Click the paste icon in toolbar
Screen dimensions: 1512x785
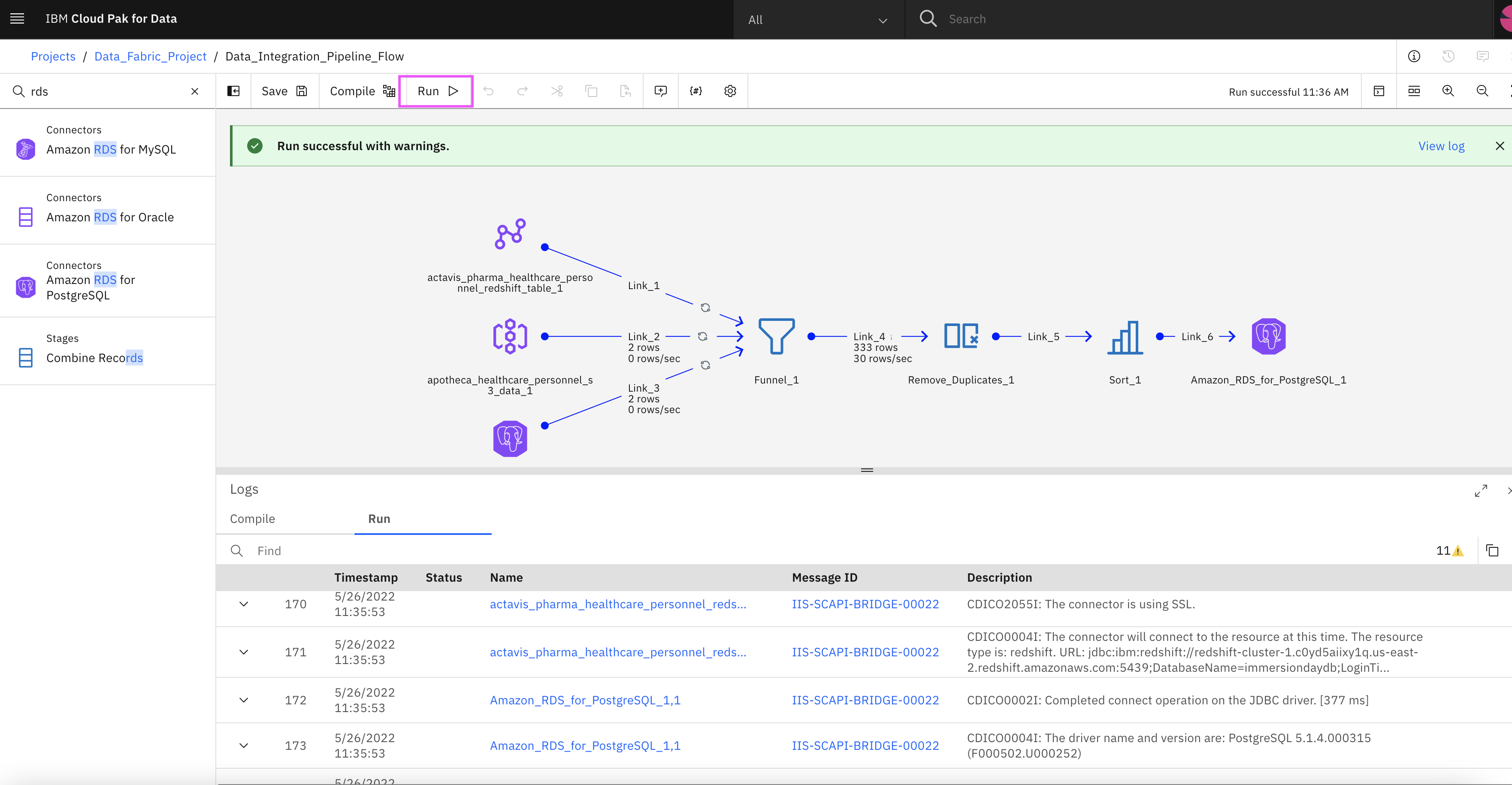[x=625, y=91]
